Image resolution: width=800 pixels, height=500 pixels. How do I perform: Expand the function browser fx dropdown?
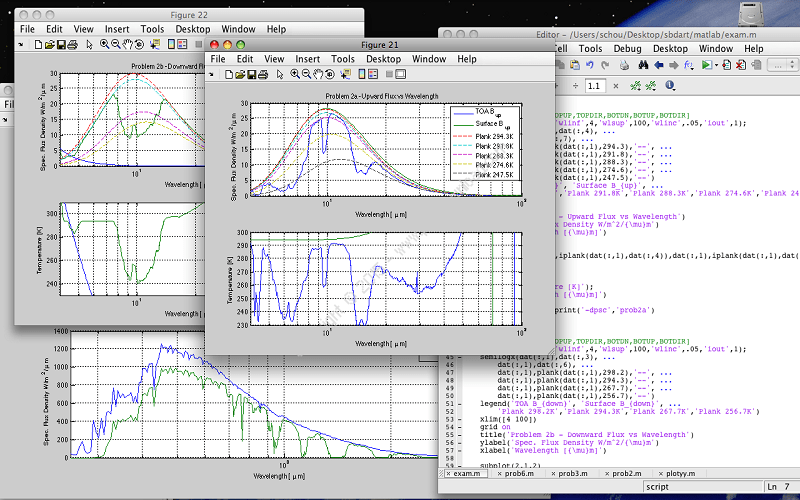coord(689,65)
